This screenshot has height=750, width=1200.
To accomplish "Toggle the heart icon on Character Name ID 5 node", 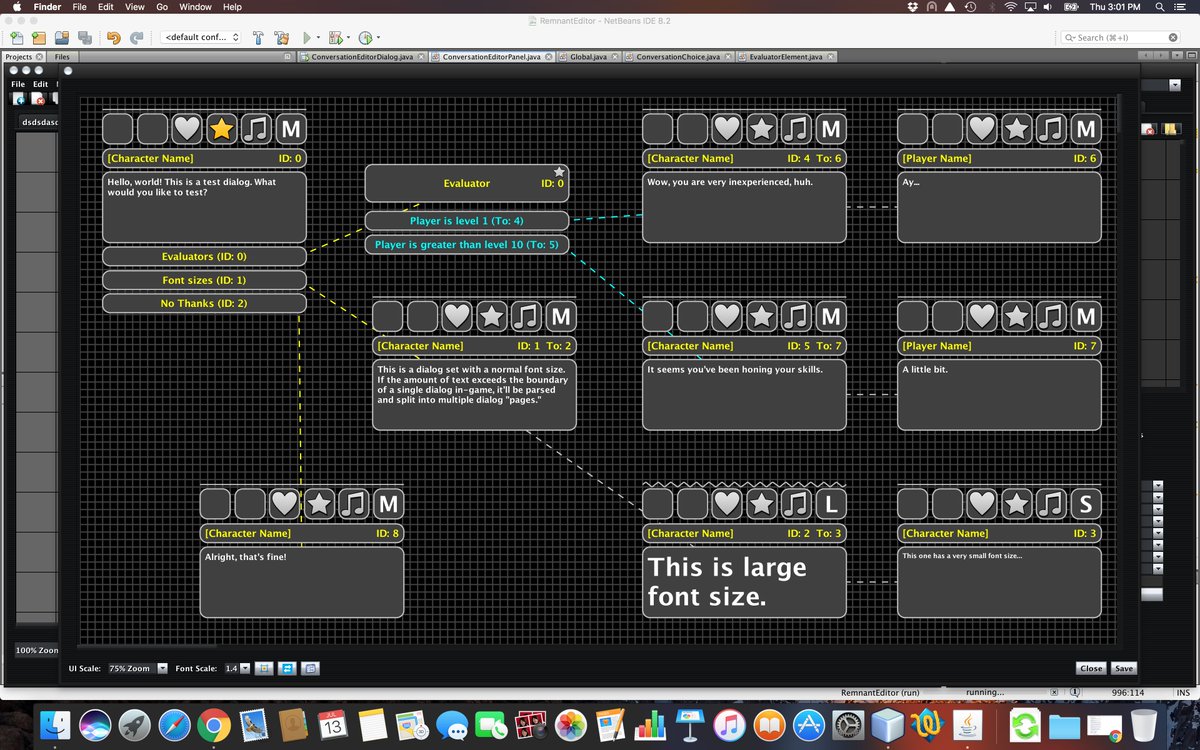I will click(727, 316).
